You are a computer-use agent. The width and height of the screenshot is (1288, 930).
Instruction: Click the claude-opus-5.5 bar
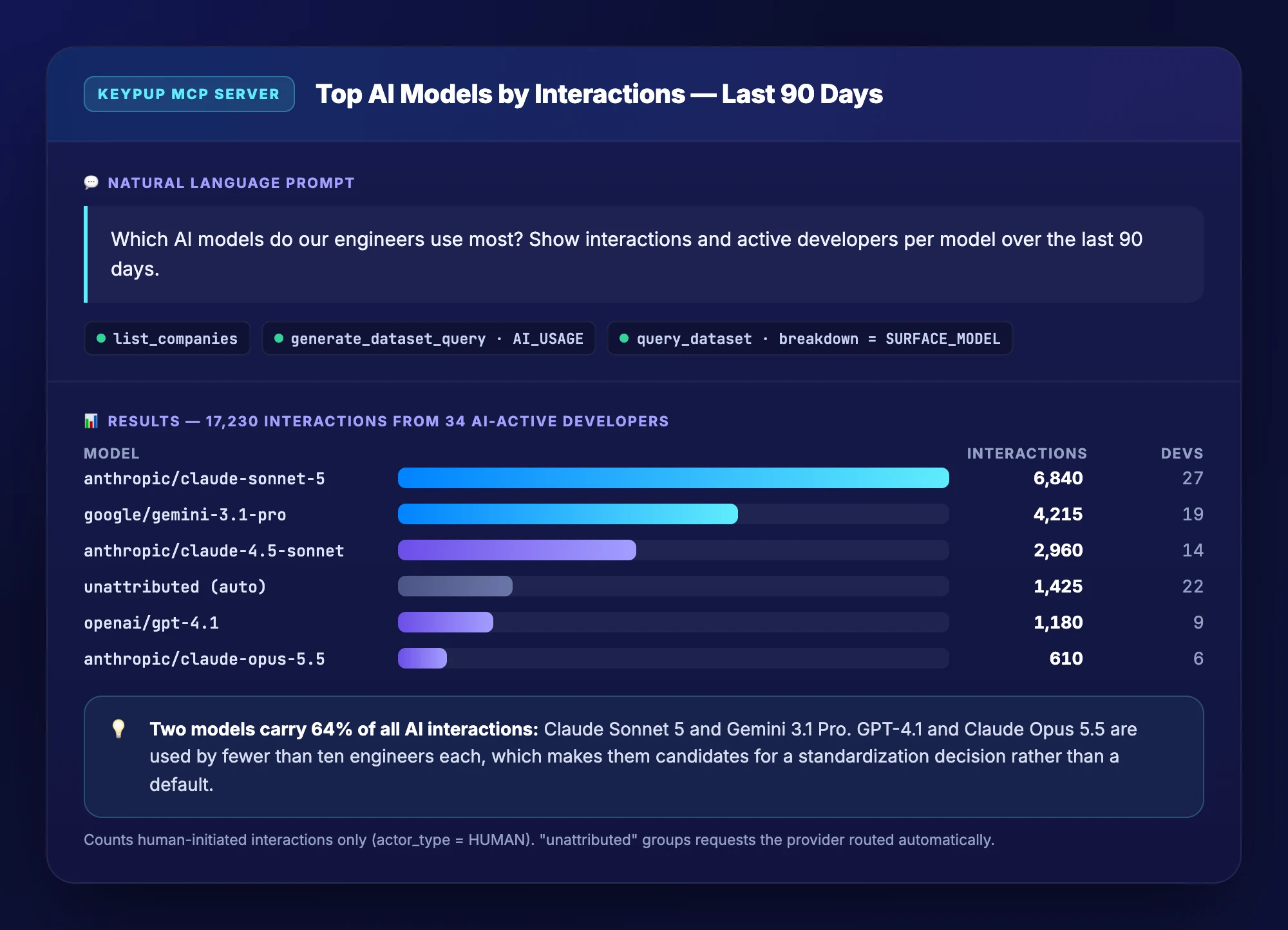point(422,658)
